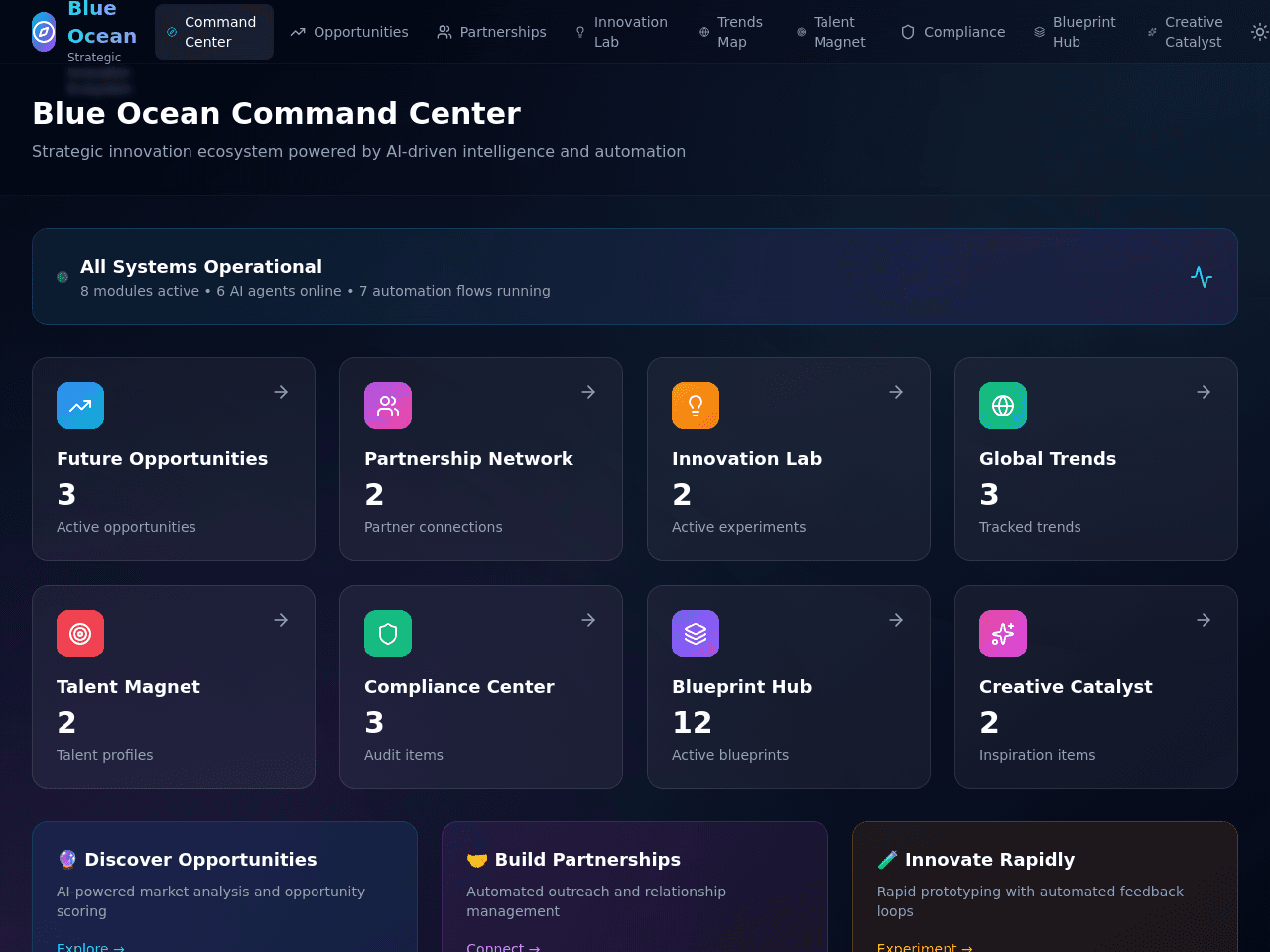The image size is (1270, 952).
Task: Click the Build Partnerships handshake emoji
Action: pyautogui.click(x=477, y=860)
